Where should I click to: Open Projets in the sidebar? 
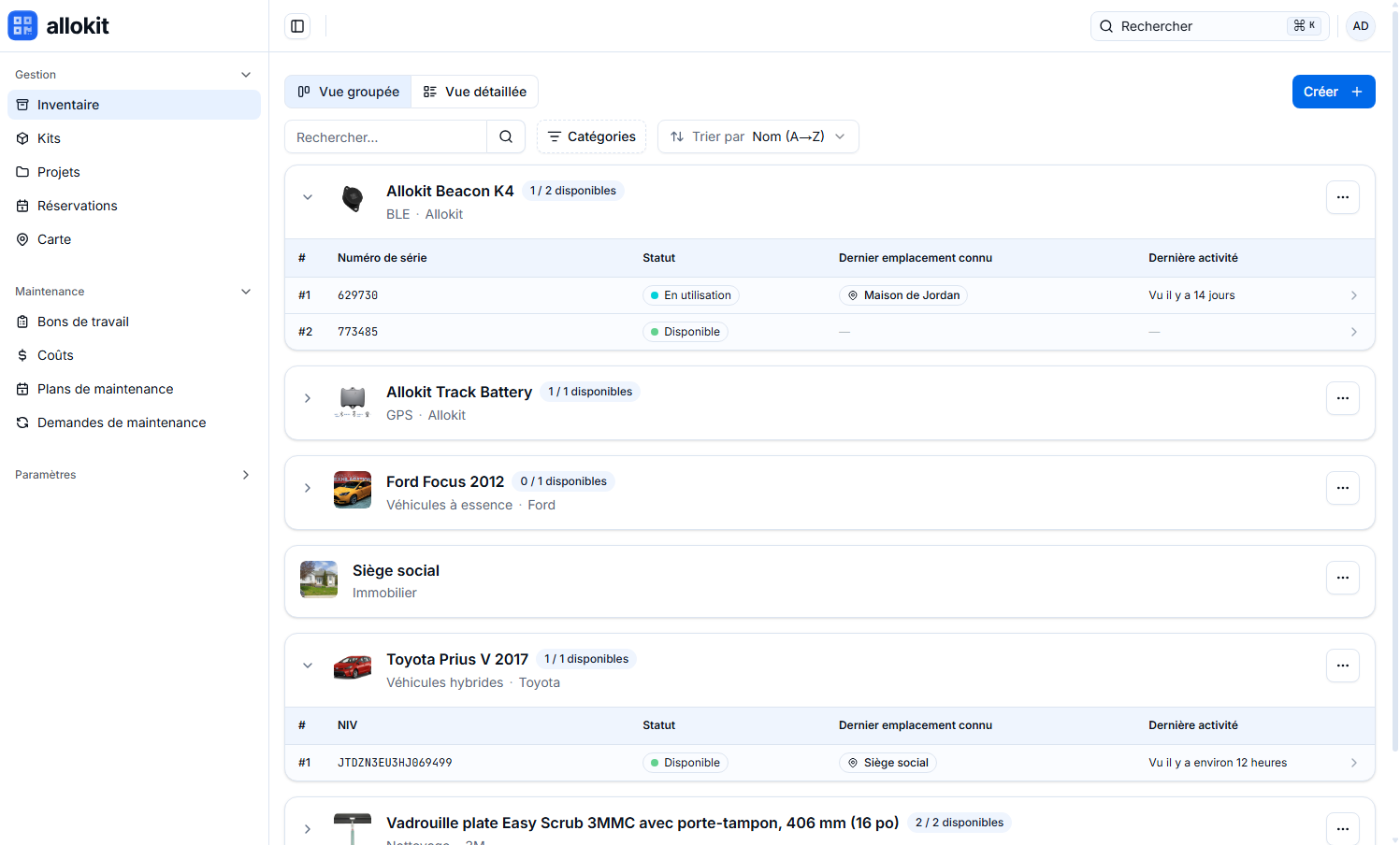(x=134, y=172)
